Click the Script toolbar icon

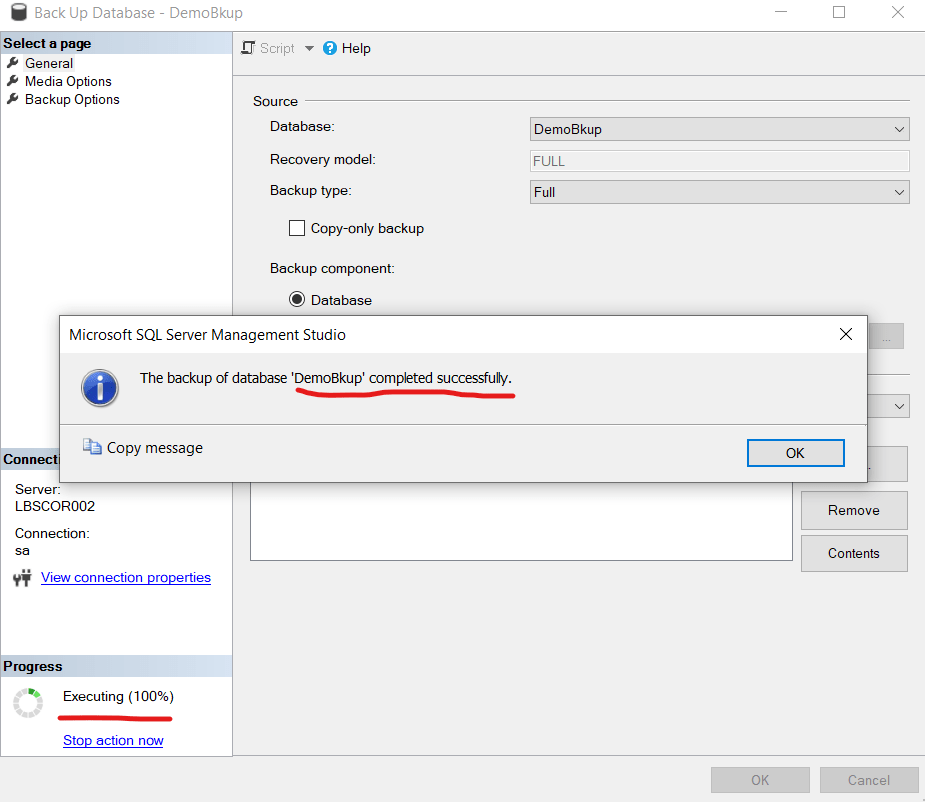click(x=249, y=48)
